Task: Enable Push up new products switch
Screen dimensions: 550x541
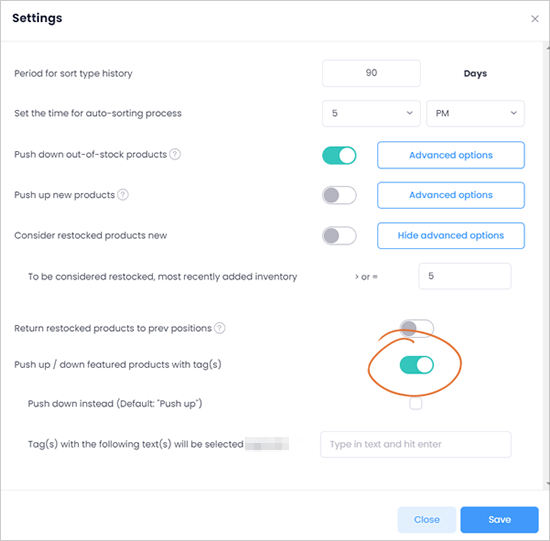Action: point(339,195)
